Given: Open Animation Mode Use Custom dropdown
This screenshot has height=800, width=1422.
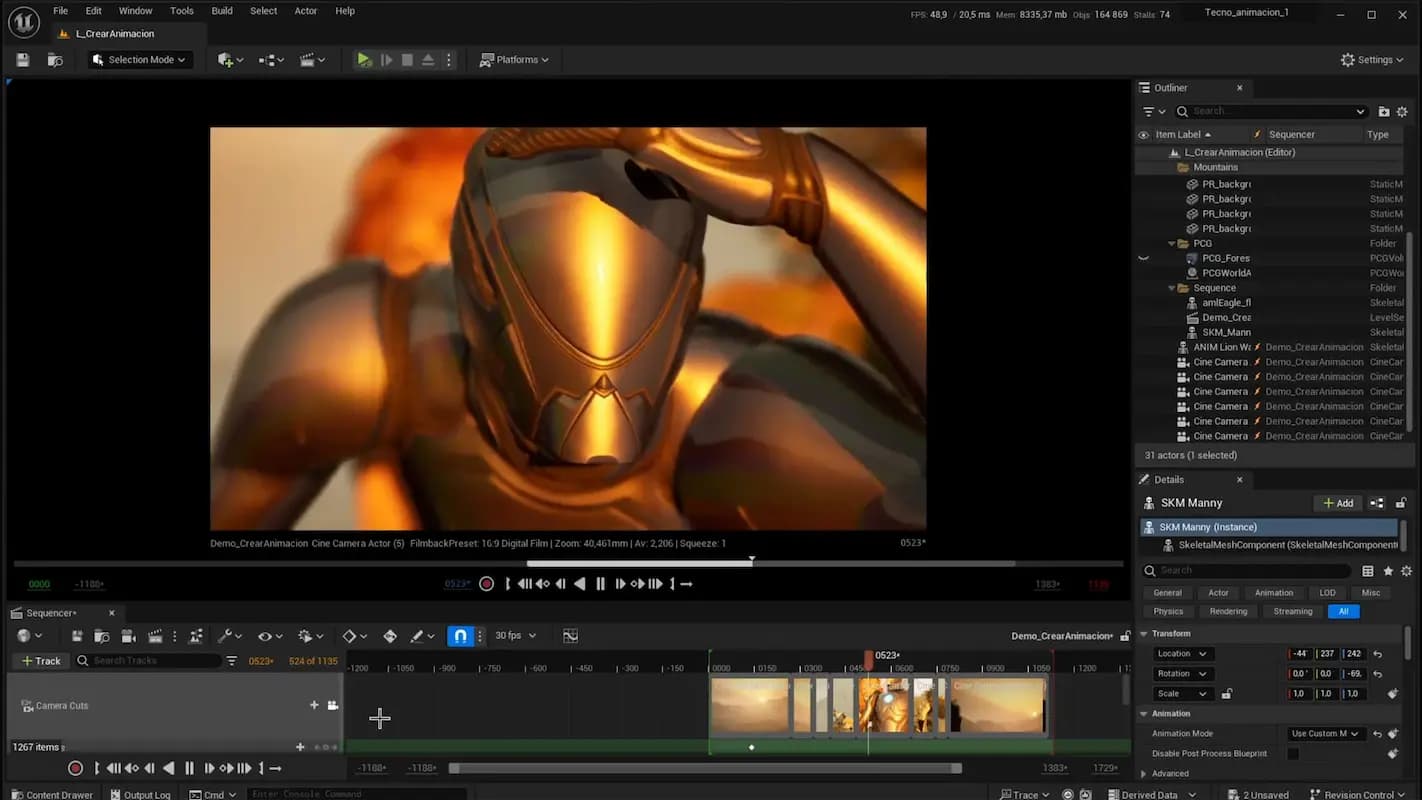Looking at the screenshot, I should [1325, 734].
